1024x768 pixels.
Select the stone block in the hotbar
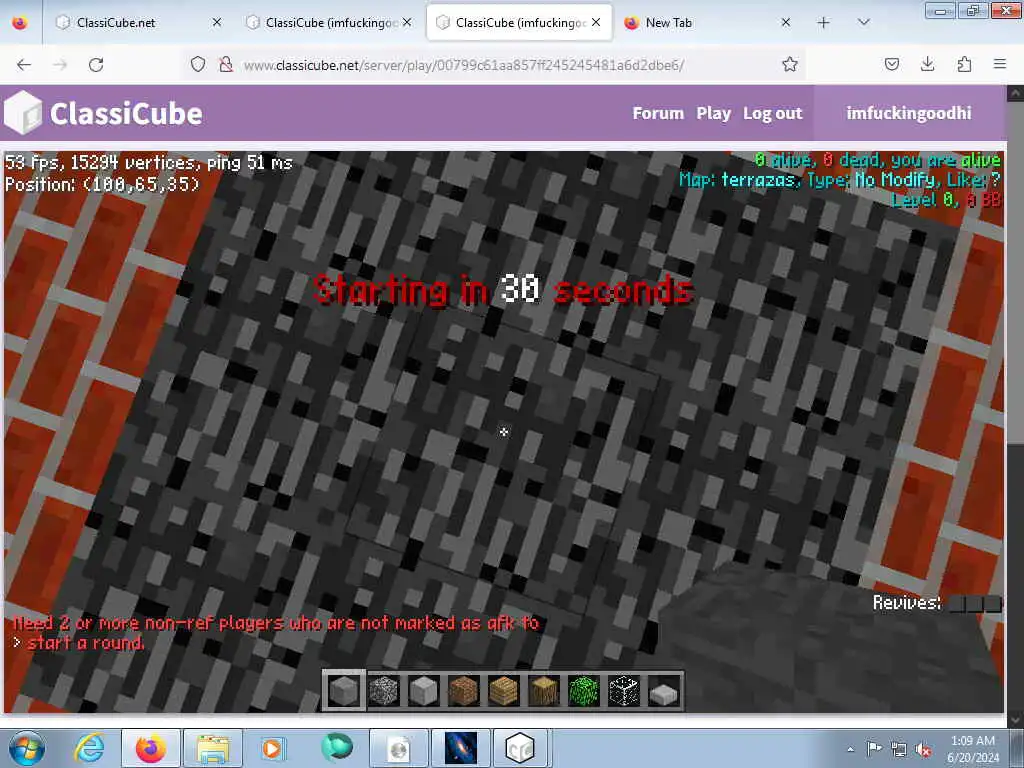pos(344,690)
